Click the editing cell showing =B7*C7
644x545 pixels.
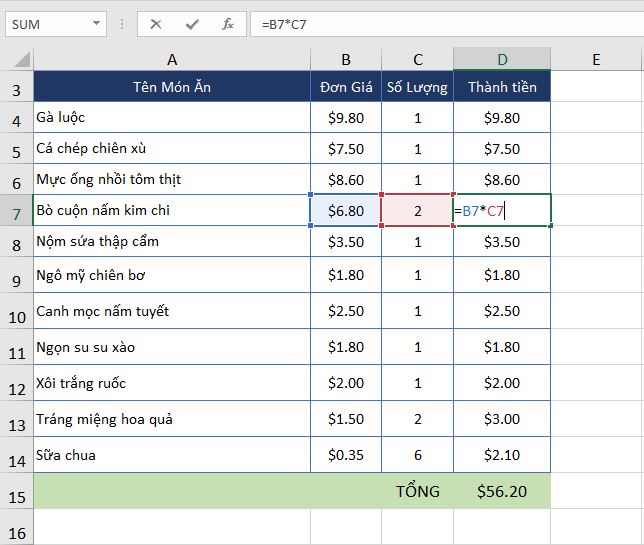[x=502, y=210]
